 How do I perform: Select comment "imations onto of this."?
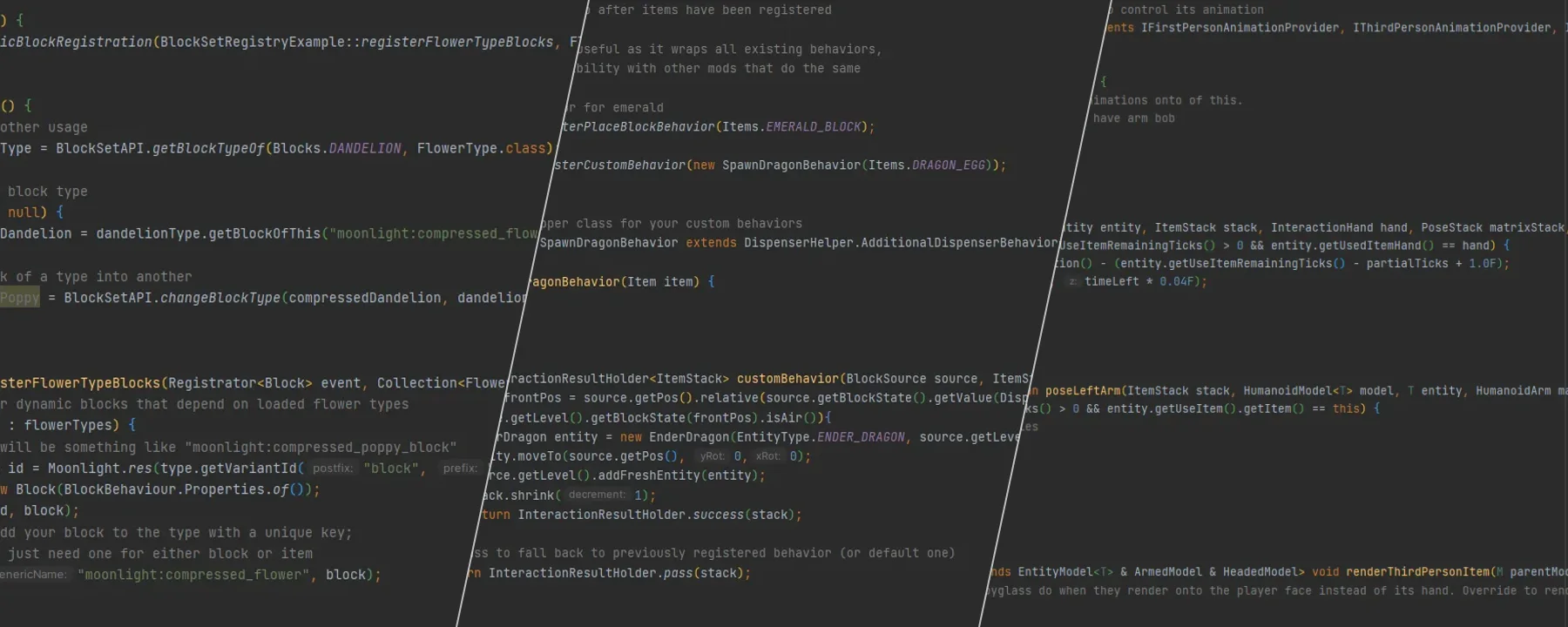point(1168,100)
